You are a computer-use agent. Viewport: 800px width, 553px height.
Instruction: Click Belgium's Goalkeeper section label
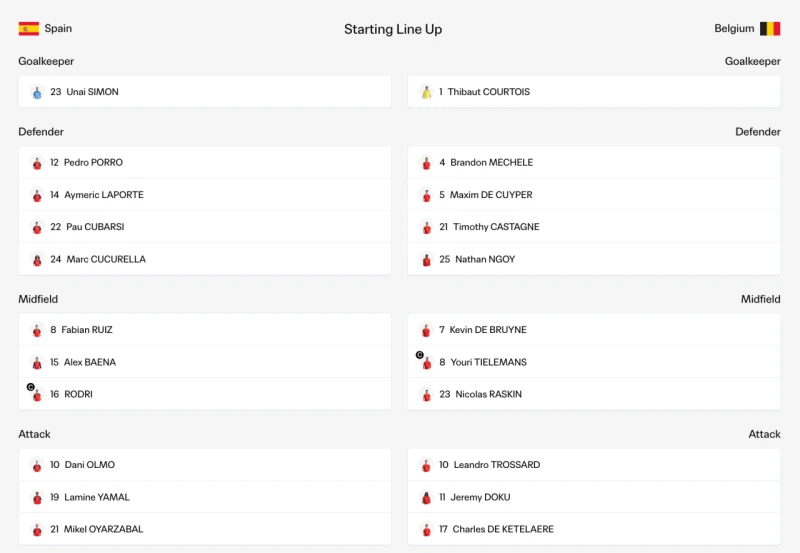pos(753,61)
